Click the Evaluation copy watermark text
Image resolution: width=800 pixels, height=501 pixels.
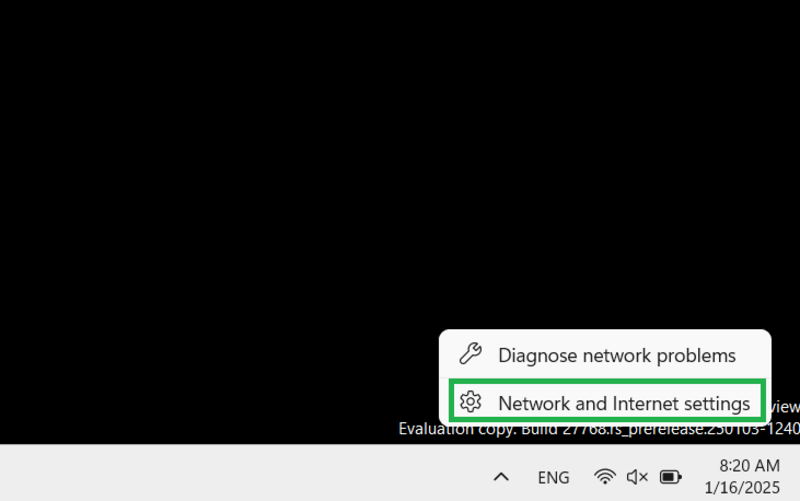tap(457, 430)
